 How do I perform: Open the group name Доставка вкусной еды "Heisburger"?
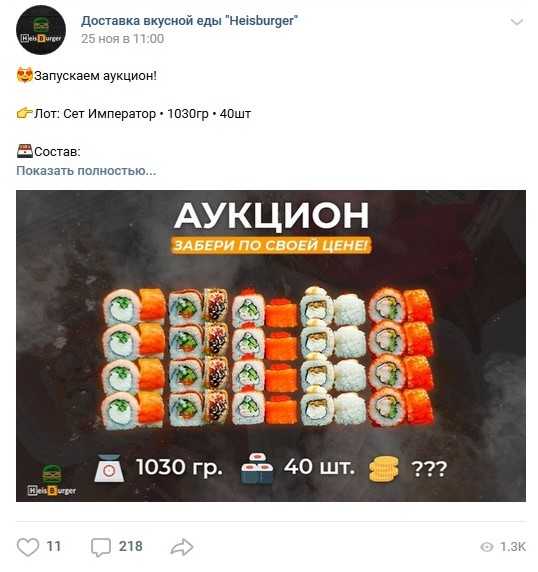point(189,21)
